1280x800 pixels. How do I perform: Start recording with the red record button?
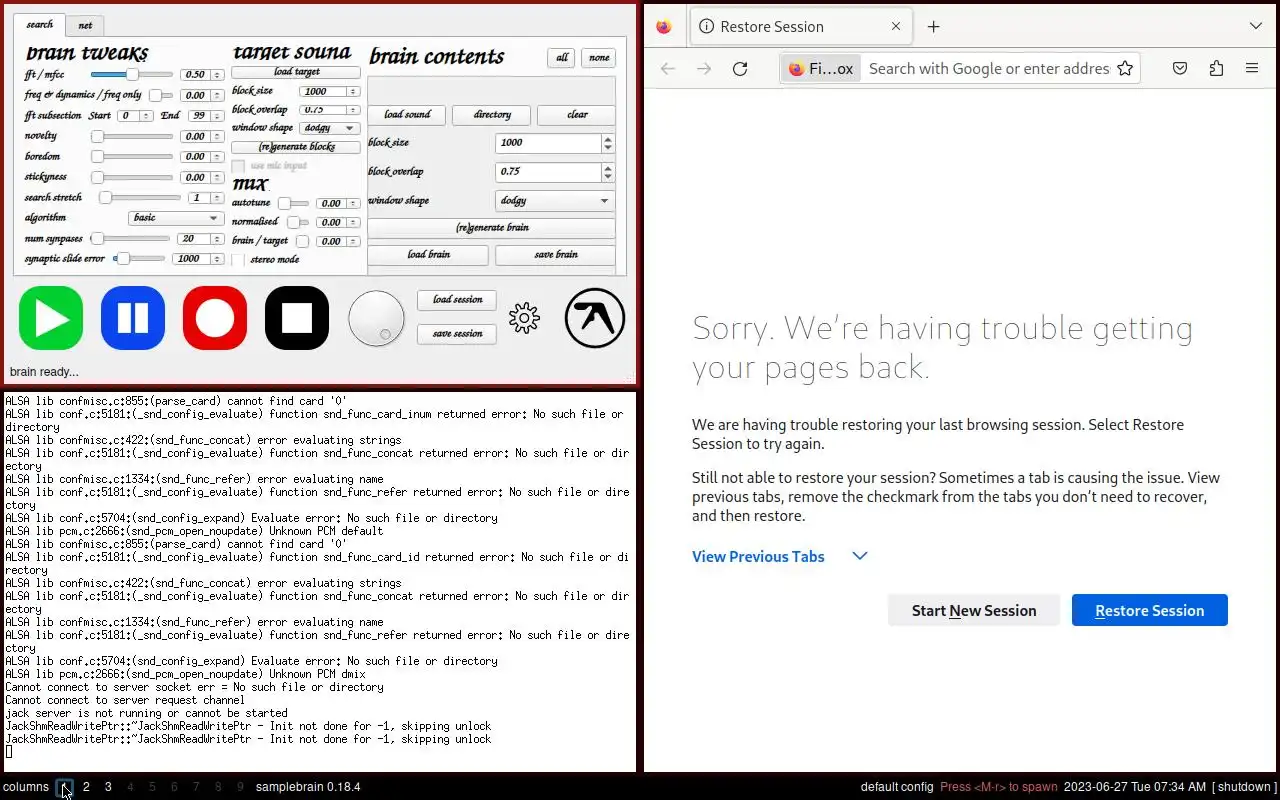point(215,318)
